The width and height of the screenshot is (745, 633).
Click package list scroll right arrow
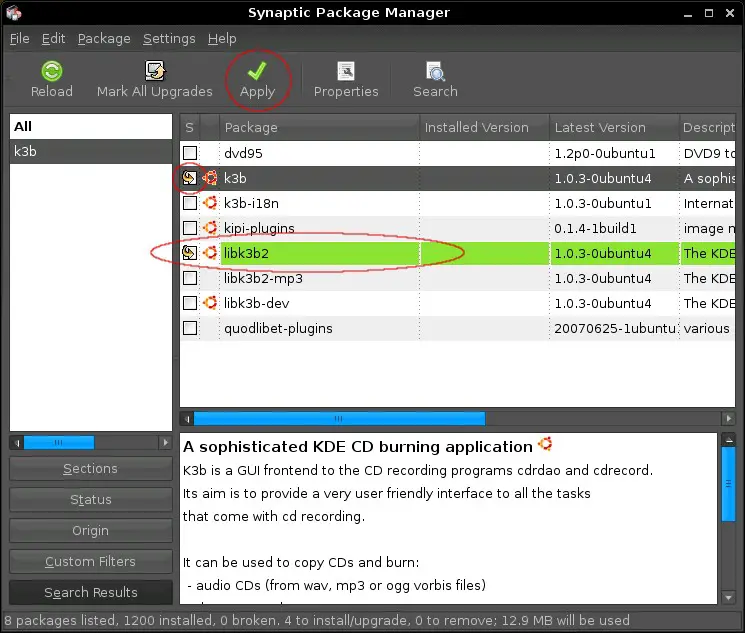[x=728, y=419]
